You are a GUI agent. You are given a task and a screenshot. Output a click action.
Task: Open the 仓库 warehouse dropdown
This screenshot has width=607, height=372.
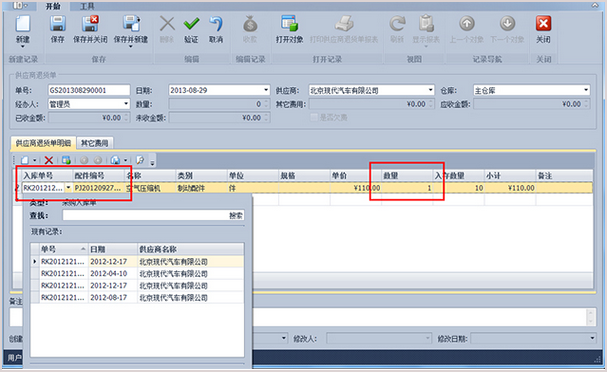tap(586, 90)
